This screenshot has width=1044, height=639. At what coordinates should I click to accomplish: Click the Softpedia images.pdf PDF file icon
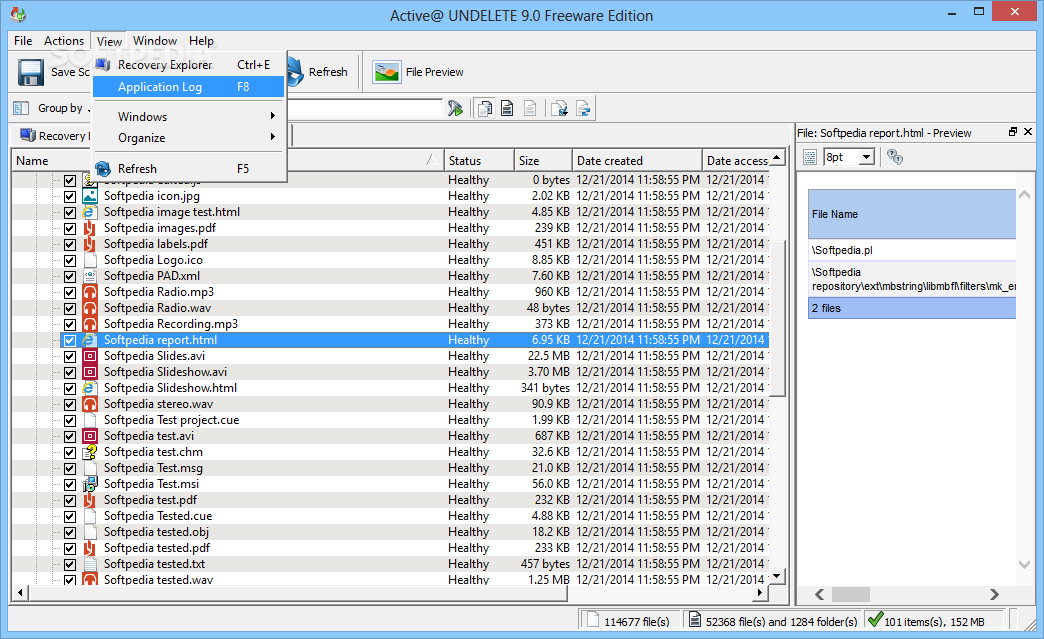[x=90, y=228]
